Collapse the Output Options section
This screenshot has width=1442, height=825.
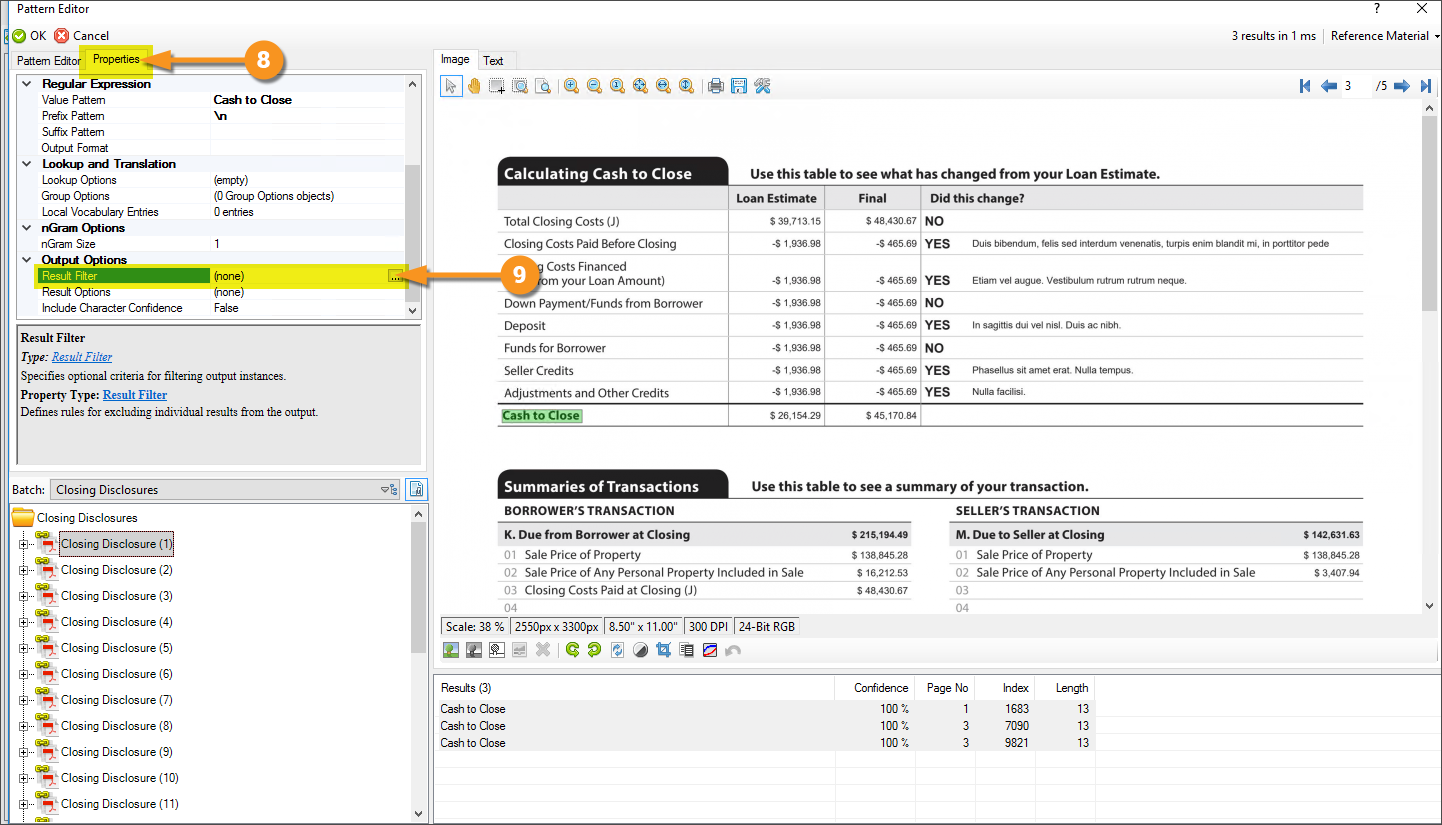pos(27,260)
